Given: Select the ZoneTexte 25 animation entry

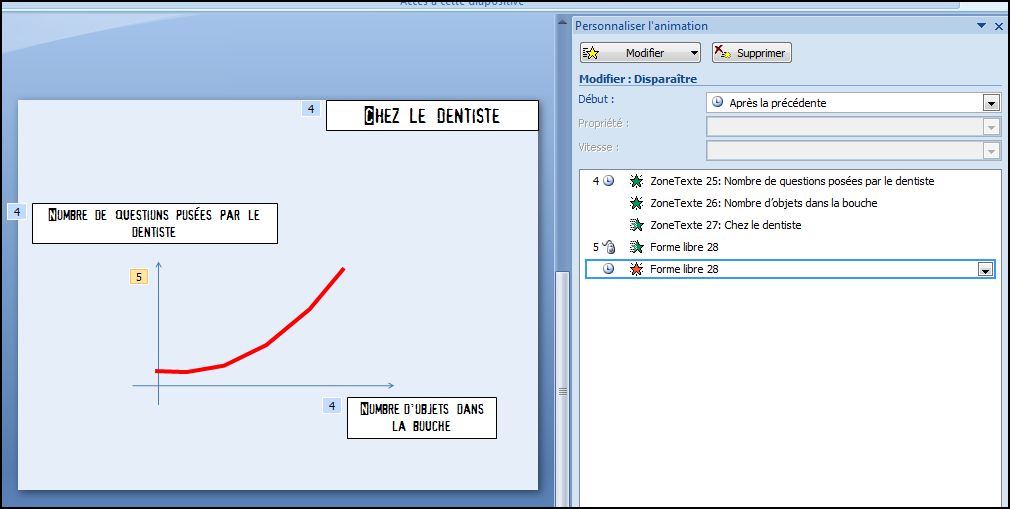Looking at the screenshot, I should [x=791, y=181].
